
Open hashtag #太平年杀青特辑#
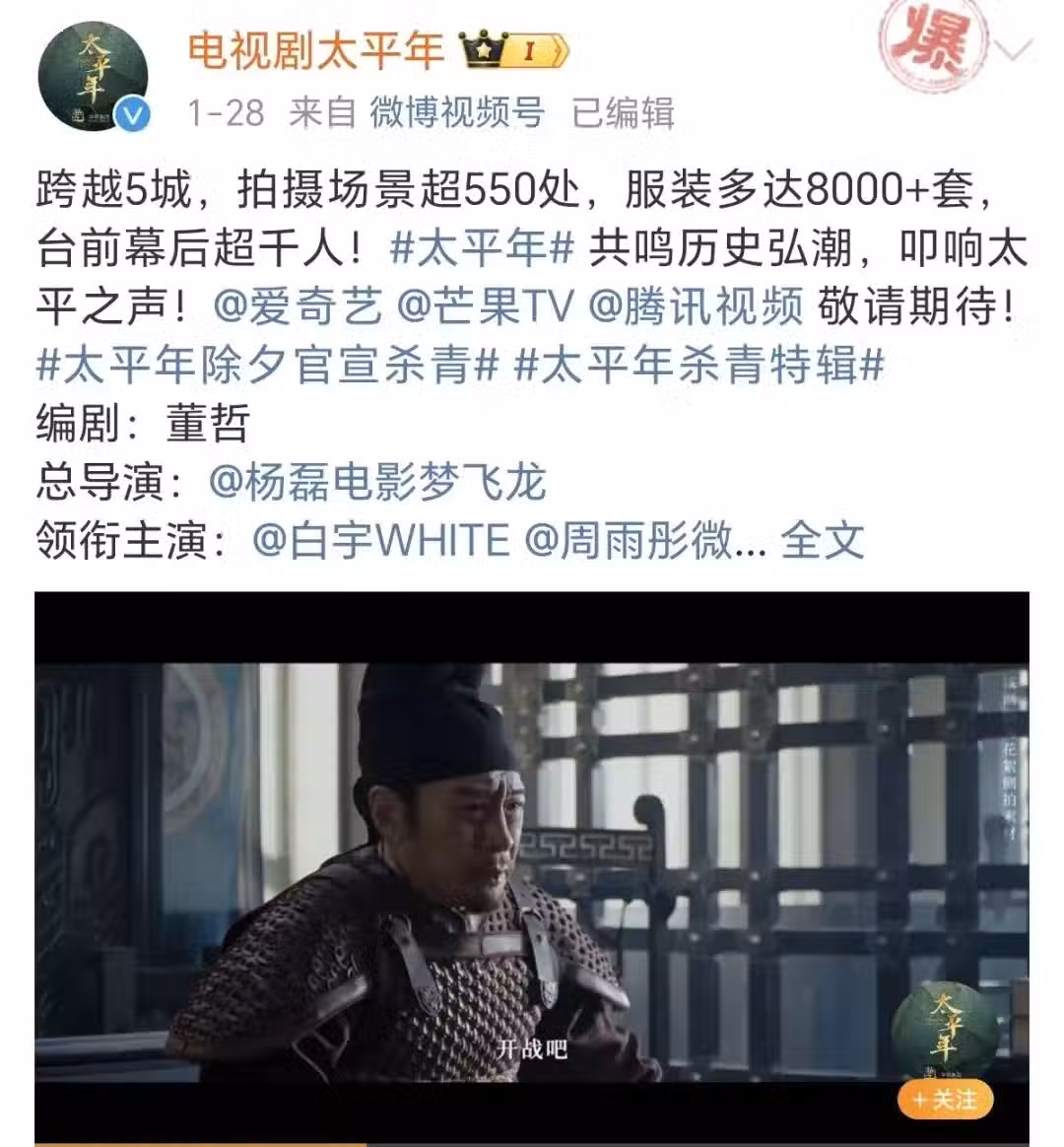pos(699,365)
